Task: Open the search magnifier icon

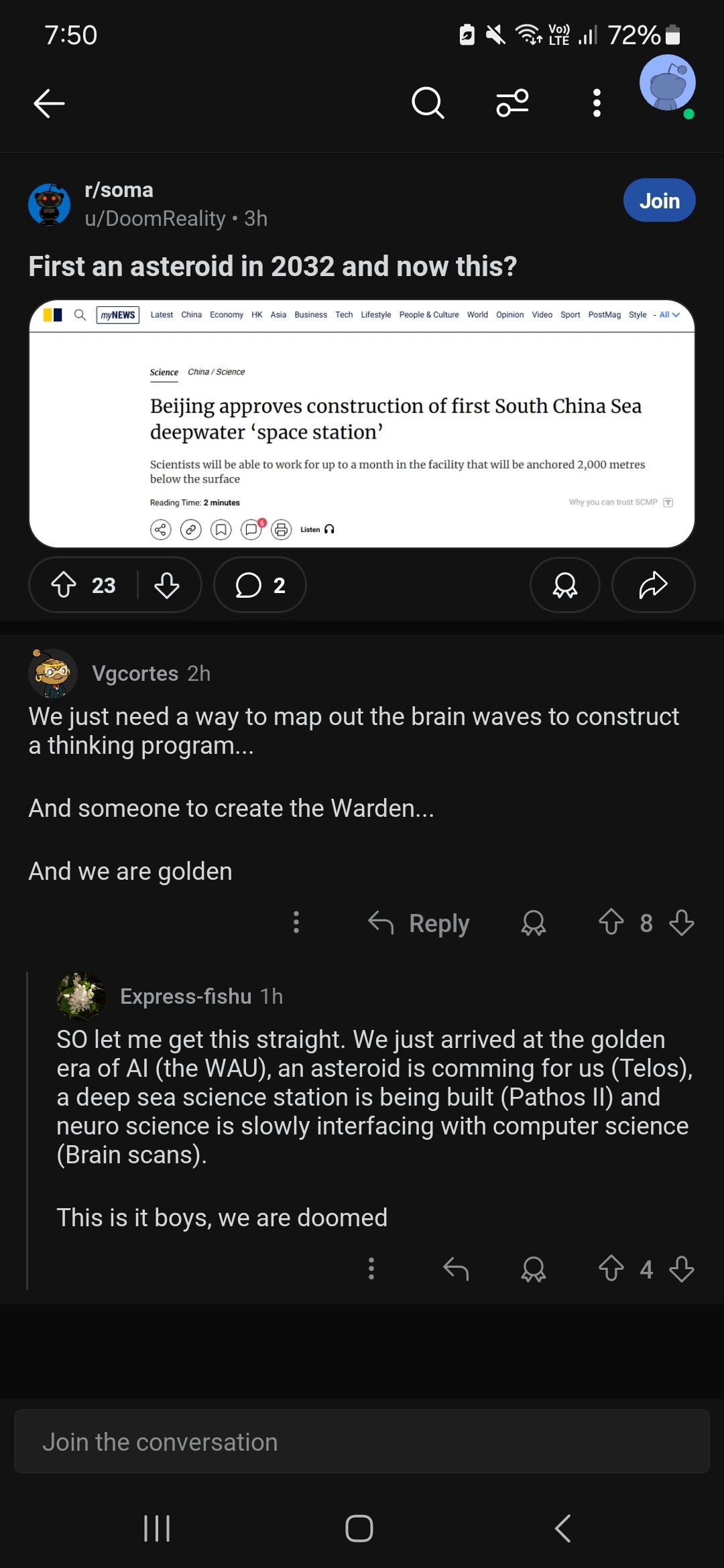Action: [428, 103]
